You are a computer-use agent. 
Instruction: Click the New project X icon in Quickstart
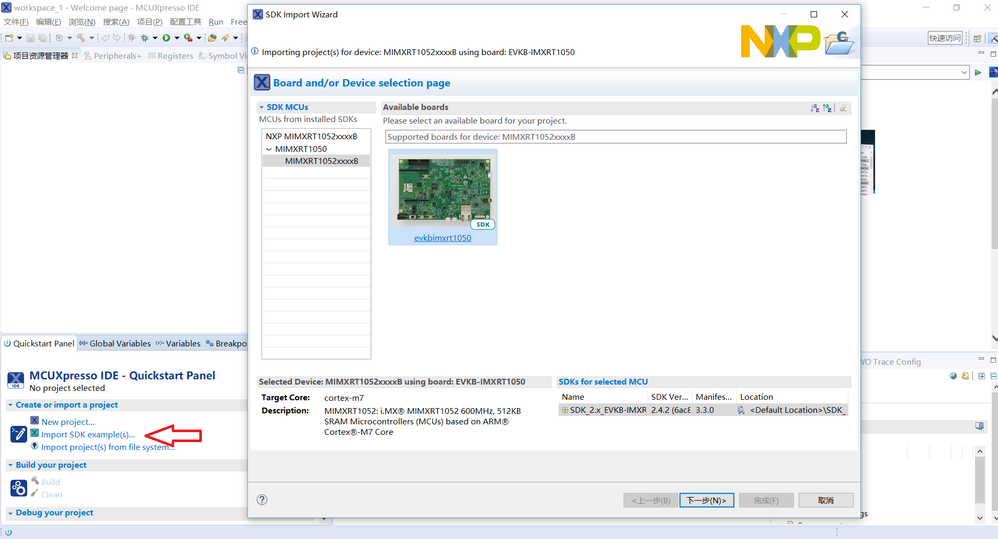(x=34, y=420)
